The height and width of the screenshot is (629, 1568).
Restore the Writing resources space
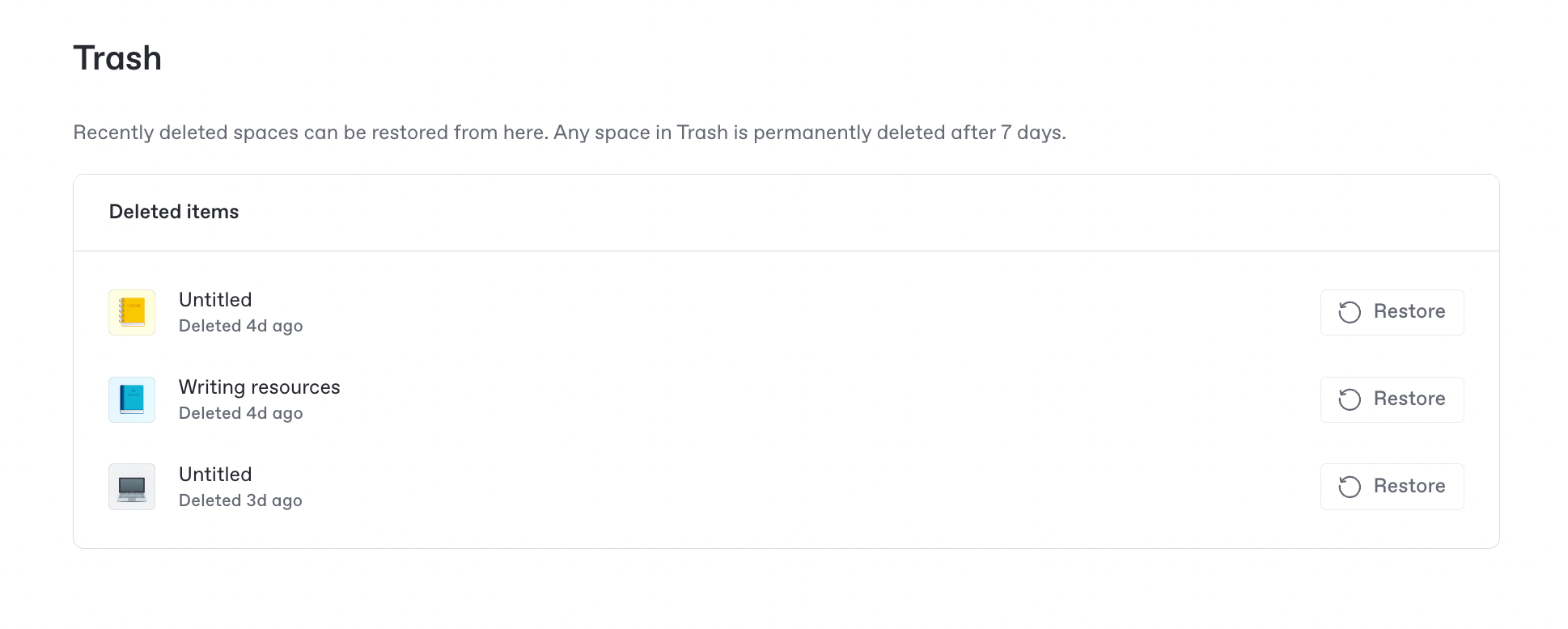click(x=1392, y=399)
